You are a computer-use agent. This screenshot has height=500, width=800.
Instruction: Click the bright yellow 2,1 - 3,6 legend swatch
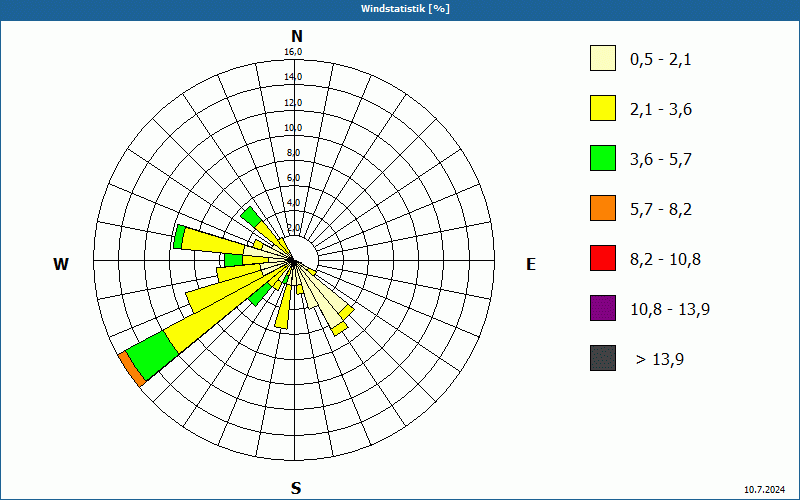point(603,108)
